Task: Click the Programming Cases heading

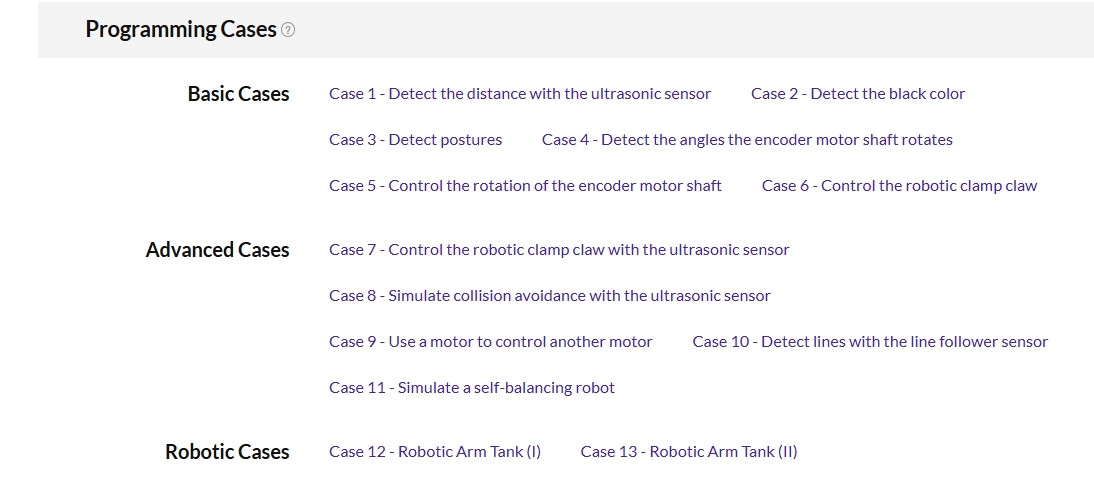Action: 181,29
